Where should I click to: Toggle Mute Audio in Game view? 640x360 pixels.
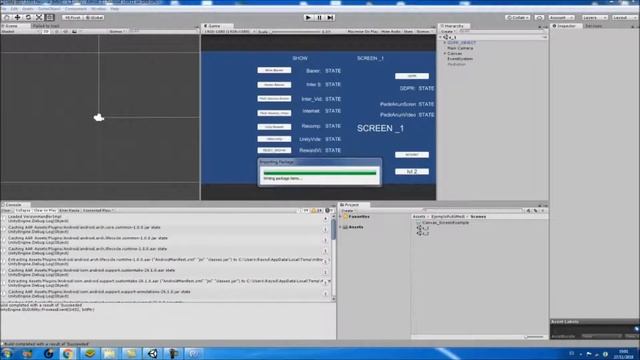click(x=391, y=31)
